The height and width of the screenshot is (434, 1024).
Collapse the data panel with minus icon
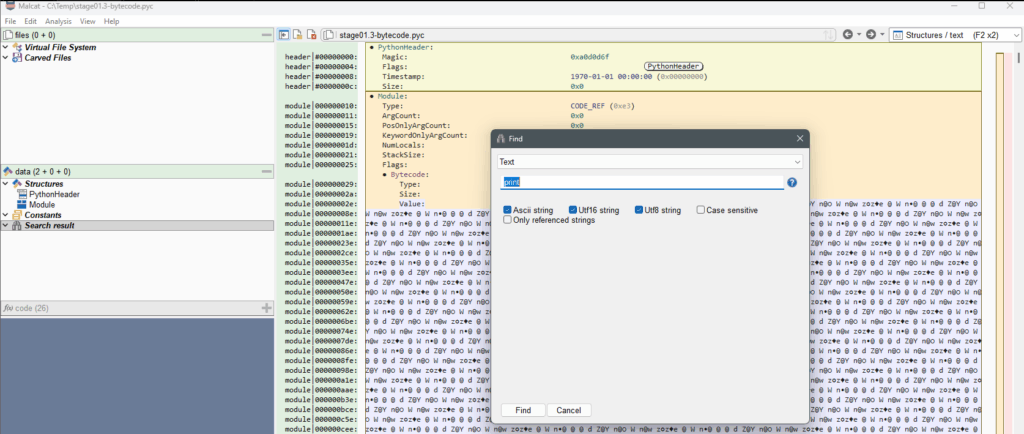click(x=267, y=172)
